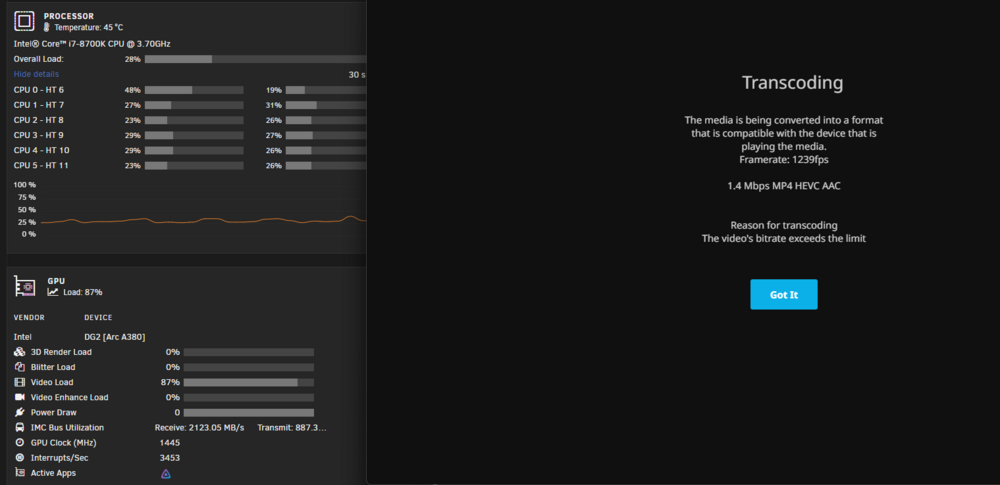Open the active app triangle icon
Screen dimensions: 1000x485
(166, 474)
